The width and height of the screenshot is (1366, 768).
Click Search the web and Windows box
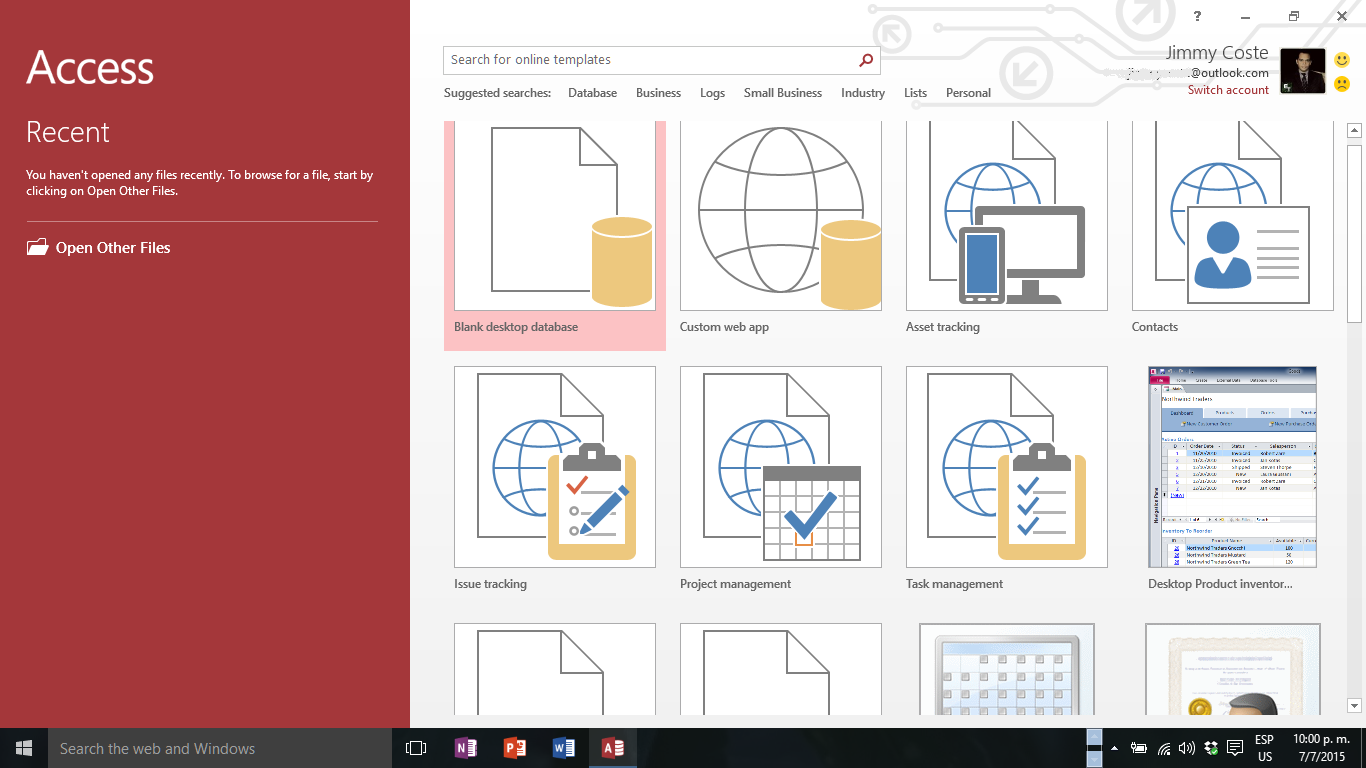tap(220, 748)
